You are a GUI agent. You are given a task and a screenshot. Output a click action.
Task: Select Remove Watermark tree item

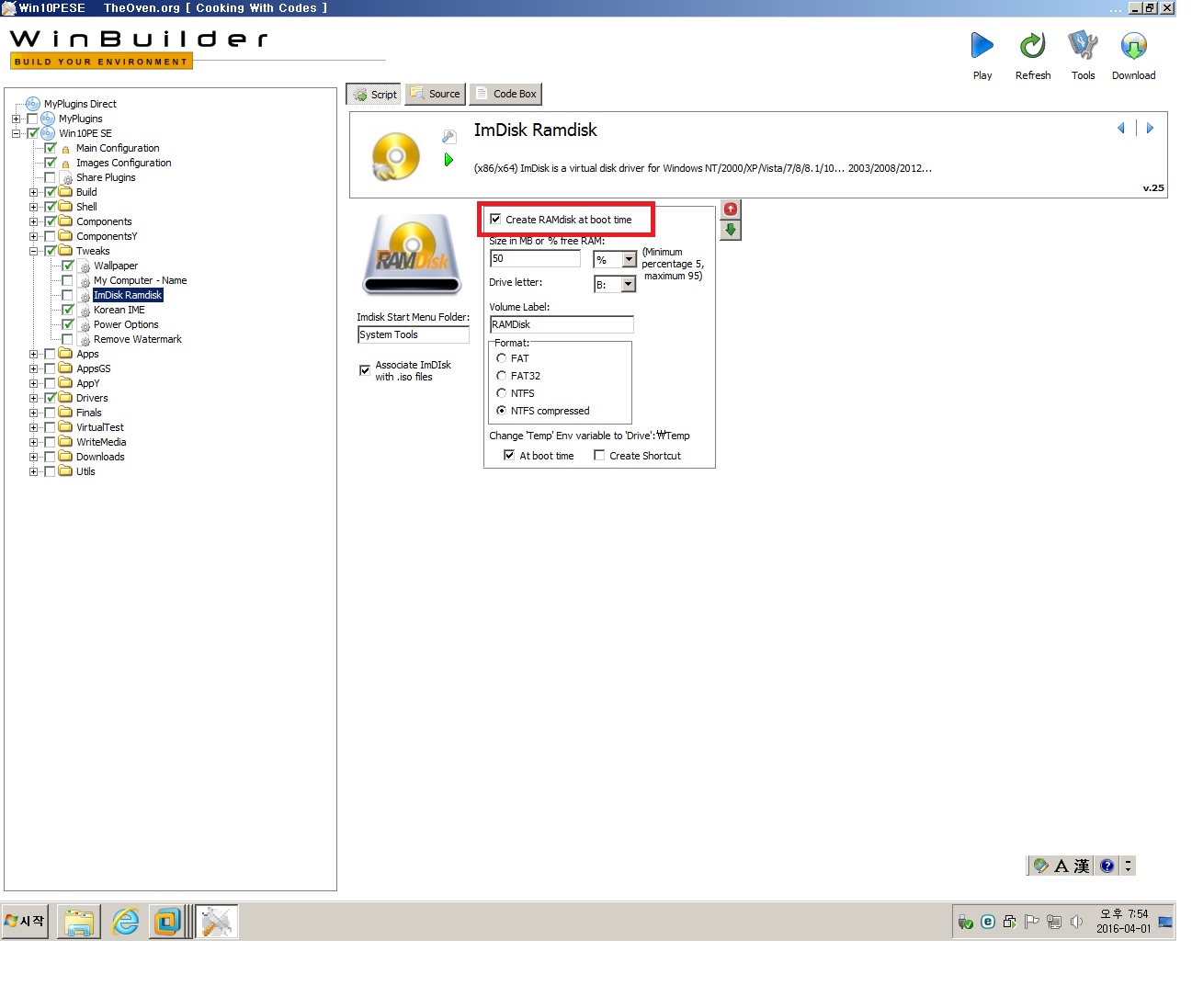pyautogui.click(x=137, y=339)
